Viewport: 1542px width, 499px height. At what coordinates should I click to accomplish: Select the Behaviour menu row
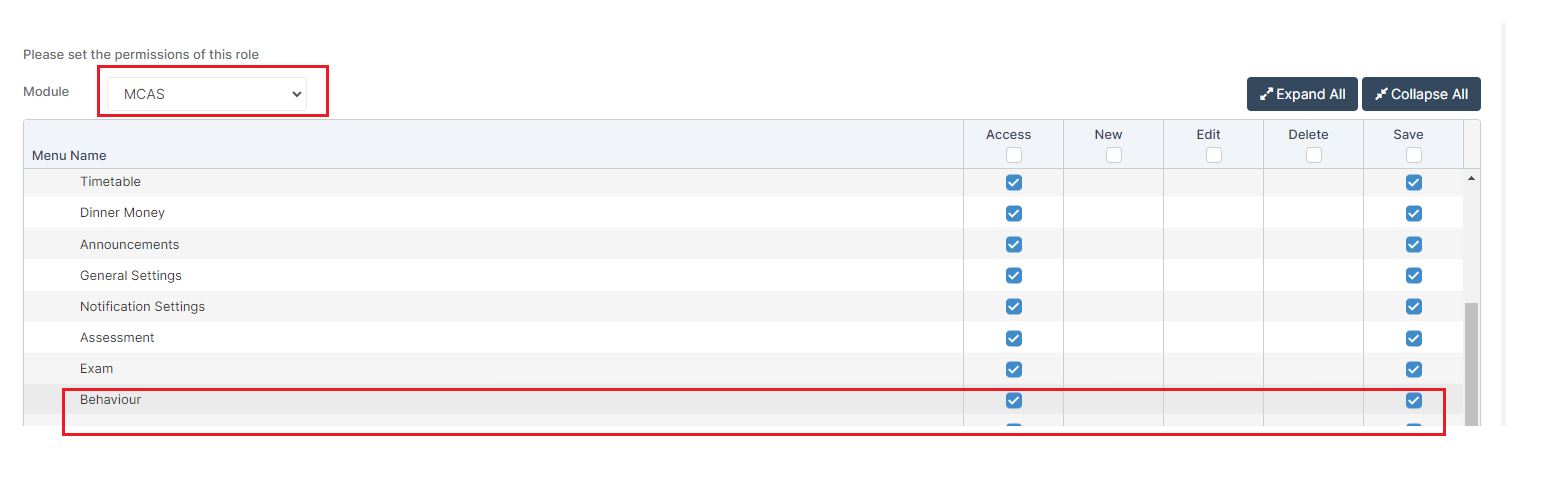[x=743, y=400]
